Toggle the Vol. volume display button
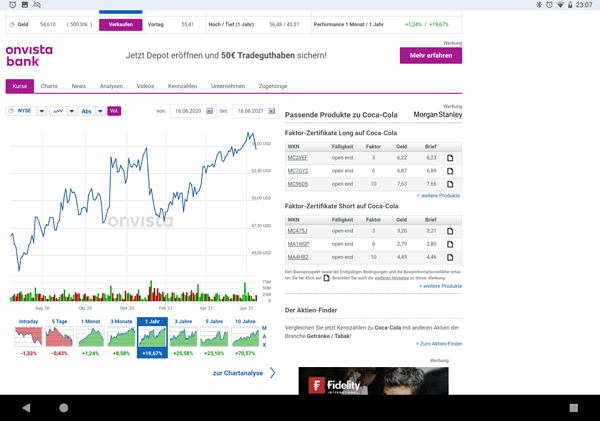This screenshot has width=600, height=421. pyautogui.click(x=114, y=111)
